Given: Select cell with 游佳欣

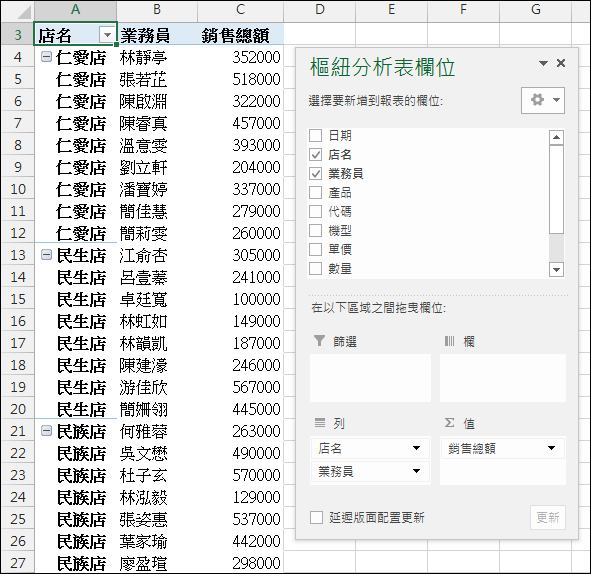Looking at the screenshot, I should click(157, 387).
